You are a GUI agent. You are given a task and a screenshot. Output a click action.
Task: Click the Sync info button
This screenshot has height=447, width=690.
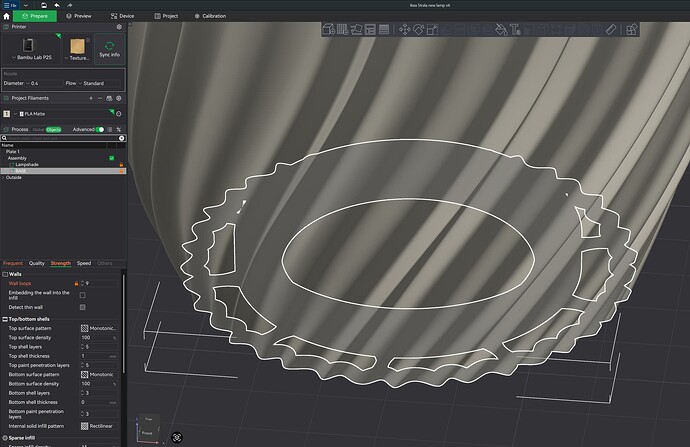[x=110, y=49]
